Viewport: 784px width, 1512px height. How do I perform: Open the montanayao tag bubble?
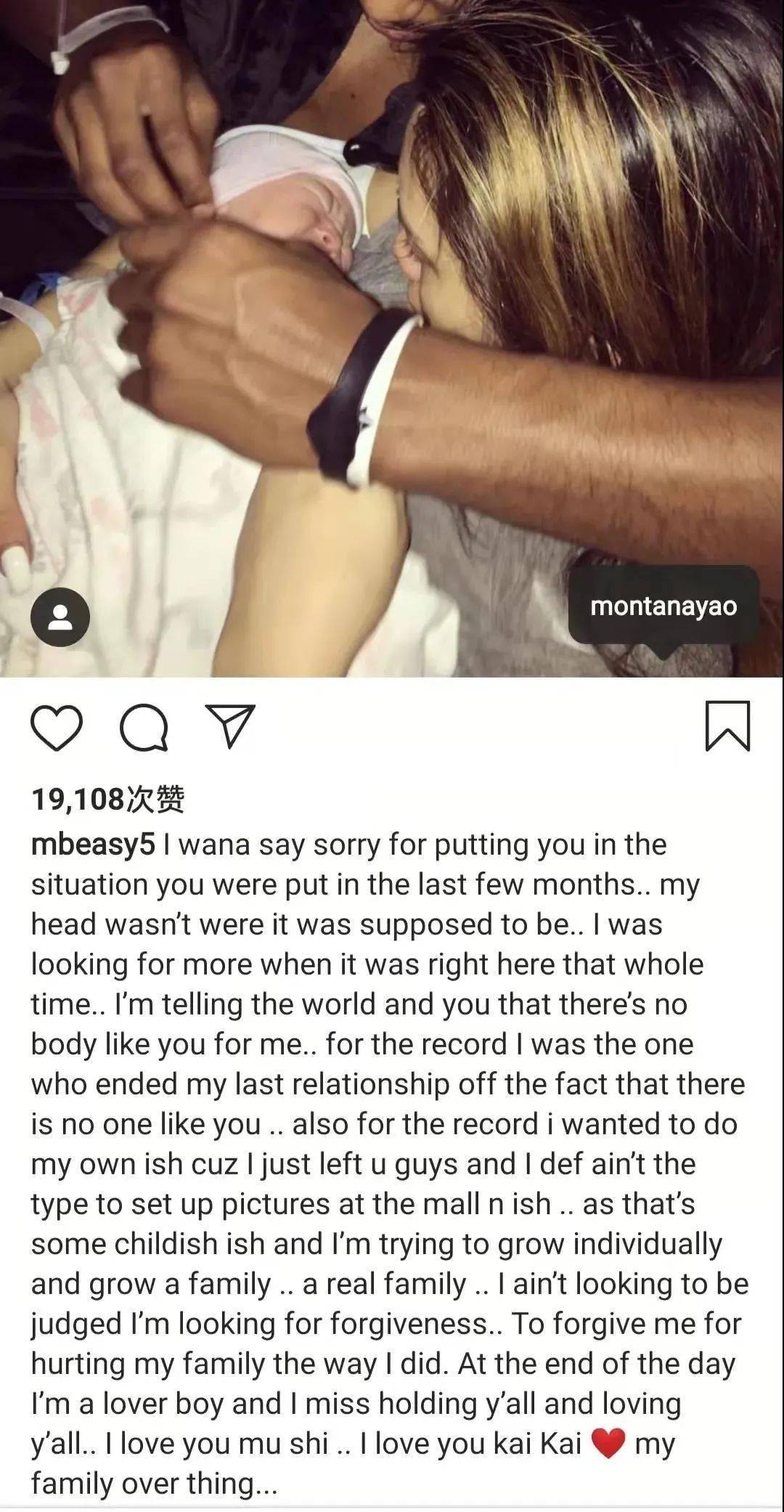[663, 606]
